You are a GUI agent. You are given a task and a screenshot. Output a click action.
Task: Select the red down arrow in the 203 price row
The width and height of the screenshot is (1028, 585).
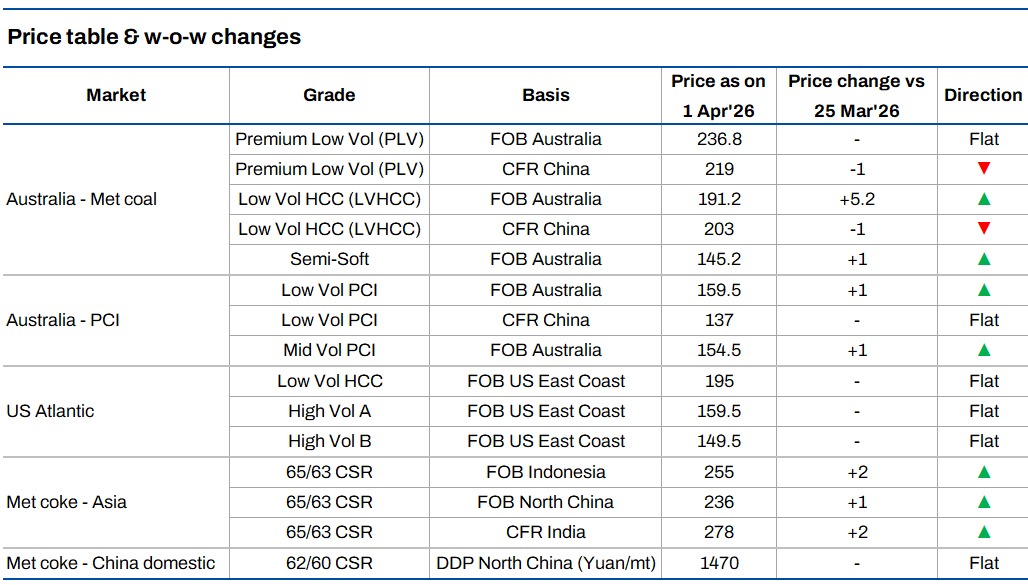point(983,229)
